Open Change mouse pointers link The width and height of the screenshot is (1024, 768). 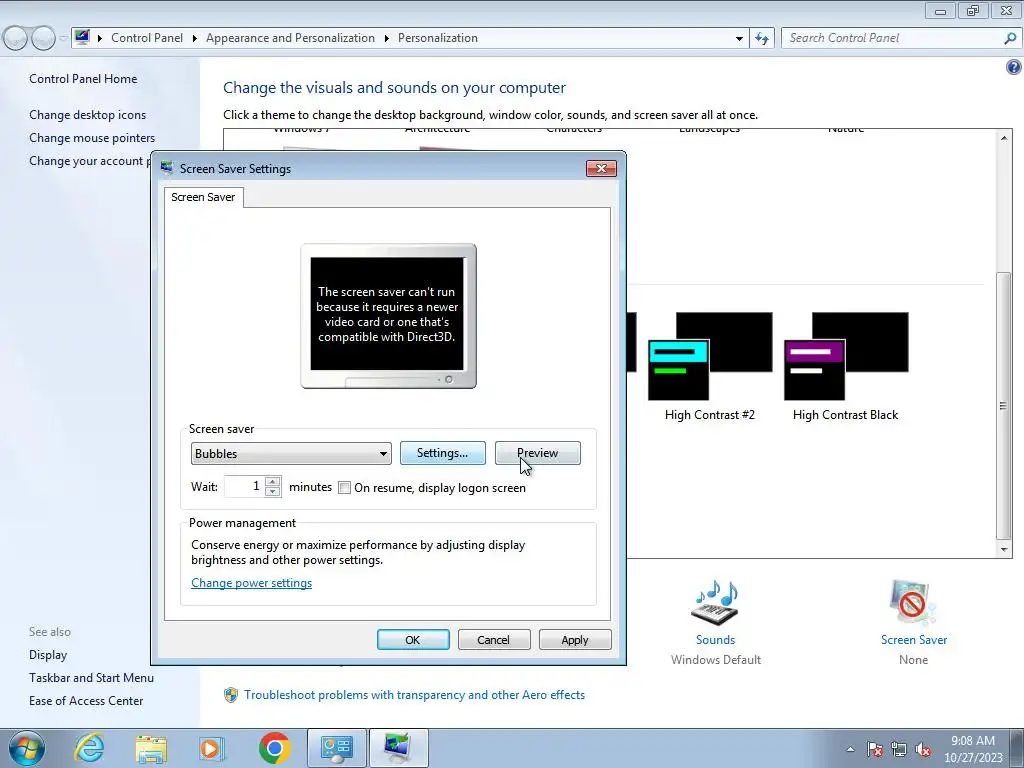[x=92, y=138]
